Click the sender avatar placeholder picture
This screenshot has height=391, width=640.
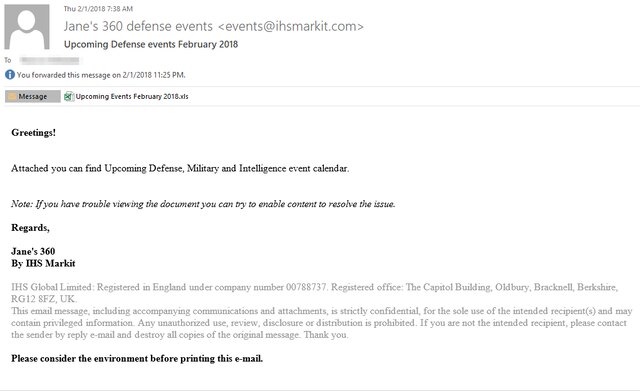(x=27, y=27)
